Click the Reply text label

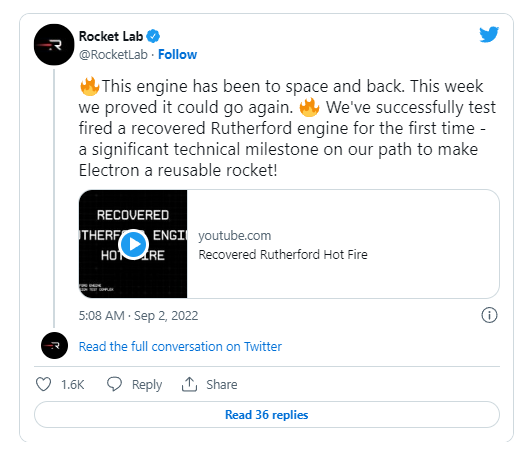click(x=147, y=385)
